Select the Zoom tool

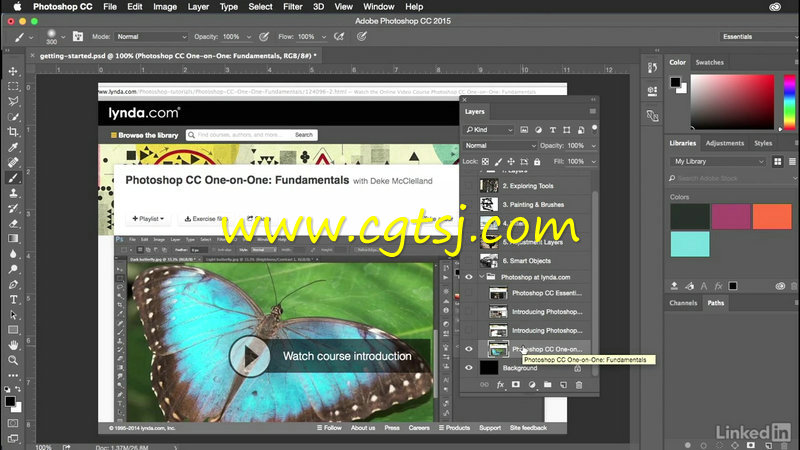(13, 360)
